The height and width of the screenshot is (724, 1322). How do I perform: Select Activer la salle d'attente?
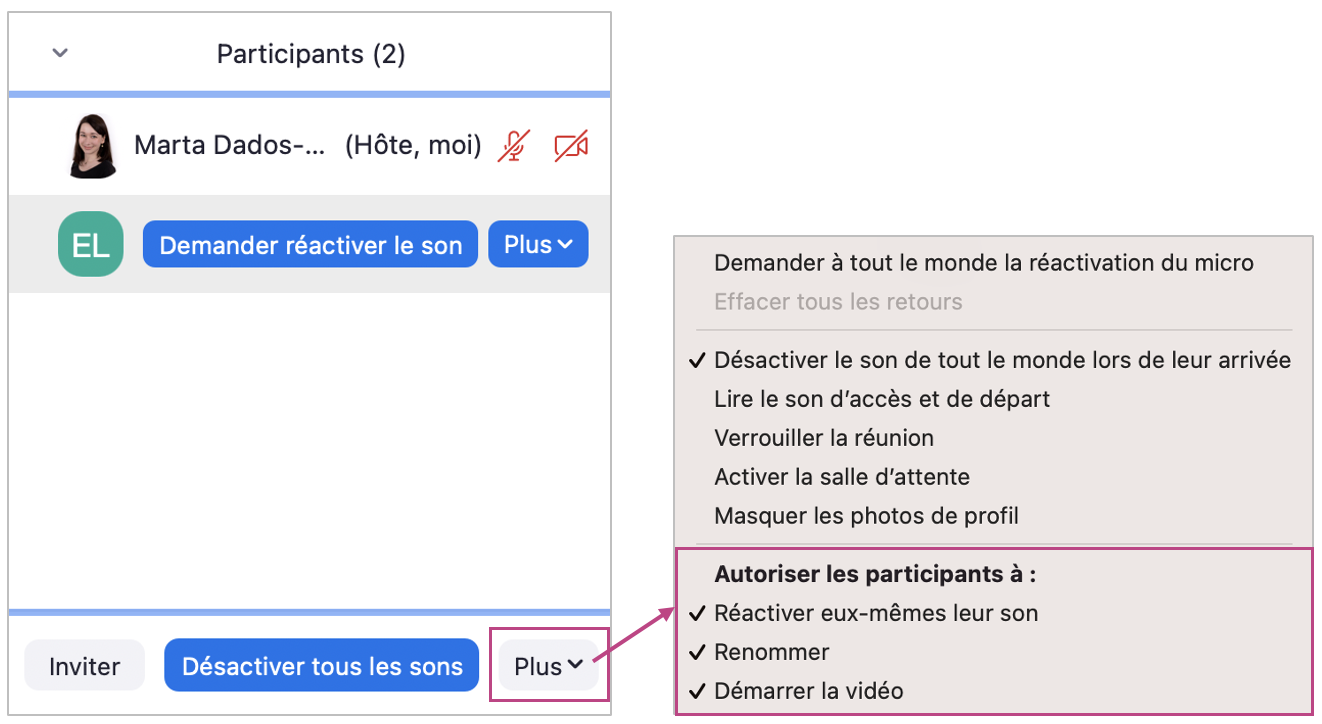(841, 477)
